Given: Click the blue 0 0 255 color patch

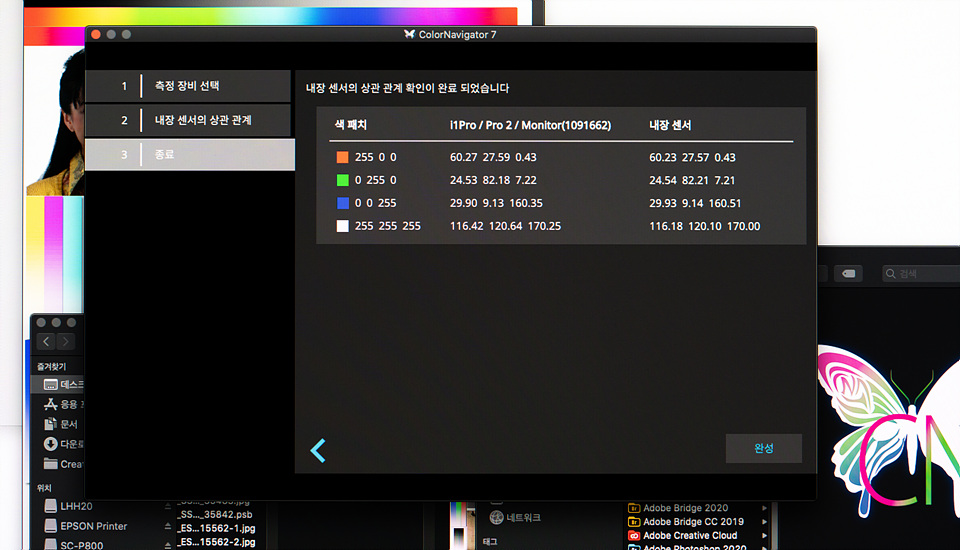Looking at the screenshot, I should tap(342, 203).
